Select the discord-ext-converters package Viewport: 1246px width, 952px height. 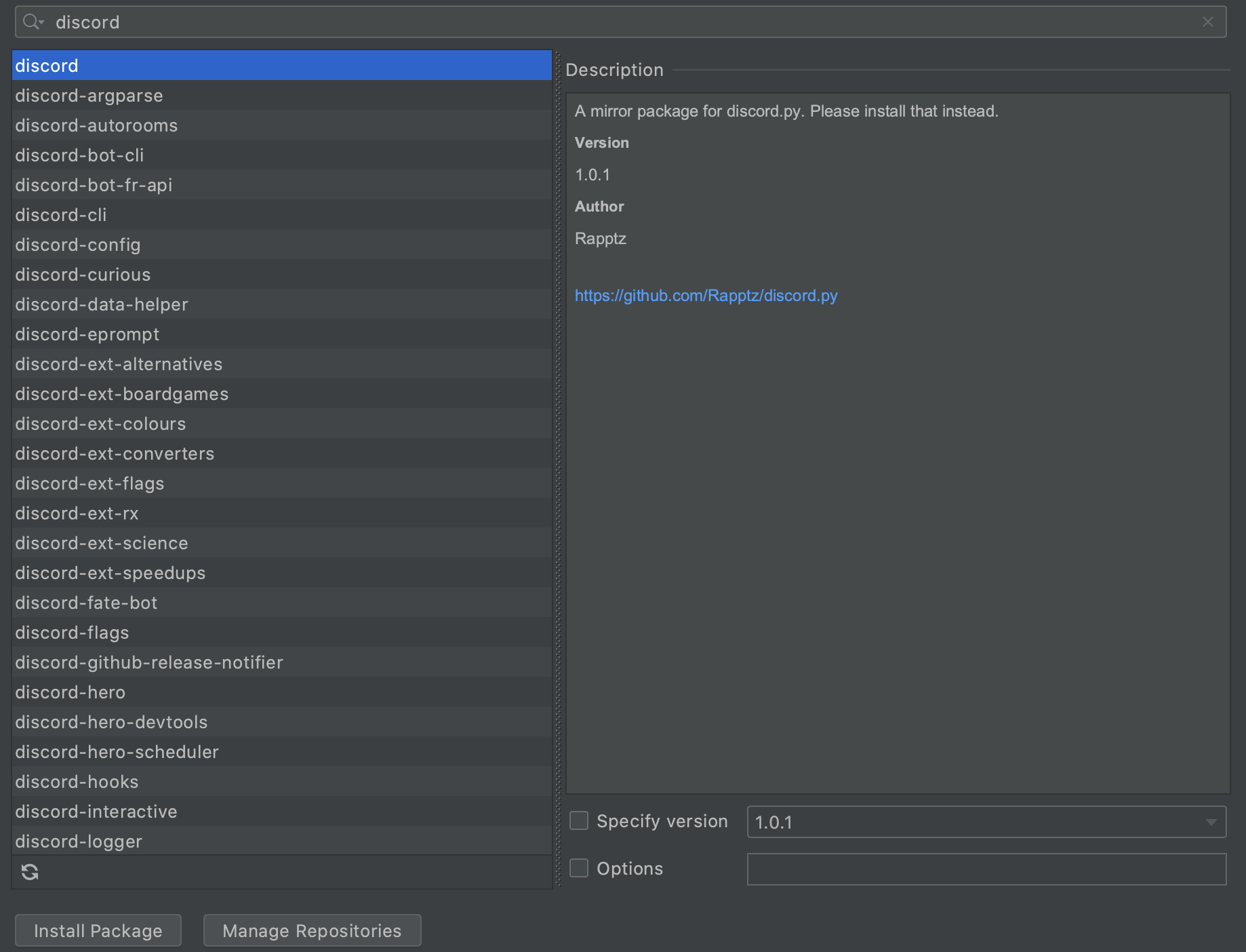click(x=281, y=453)
